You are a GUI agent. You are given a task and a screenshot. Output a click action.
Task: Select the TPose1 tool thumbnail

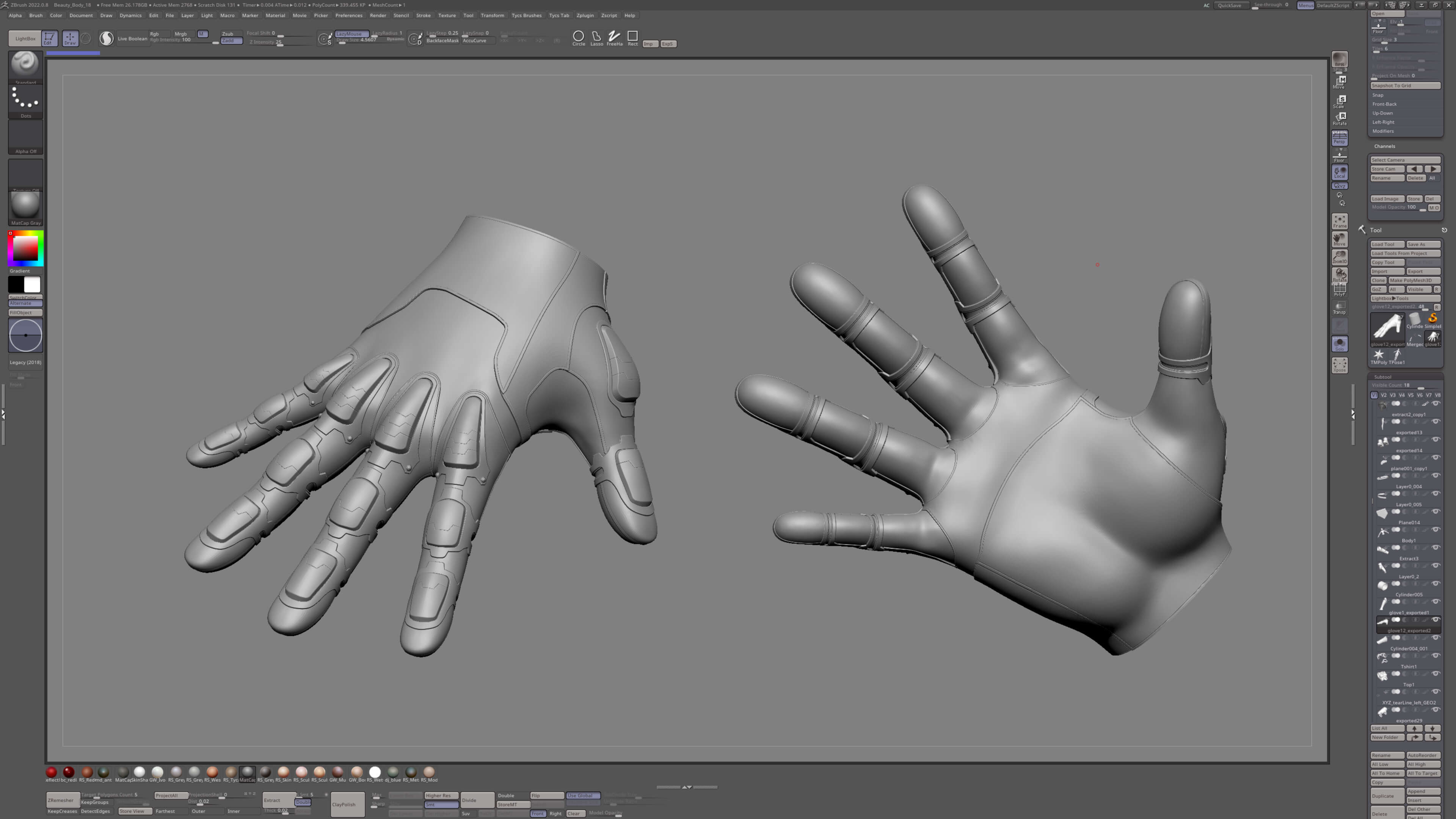[1396, 357]
